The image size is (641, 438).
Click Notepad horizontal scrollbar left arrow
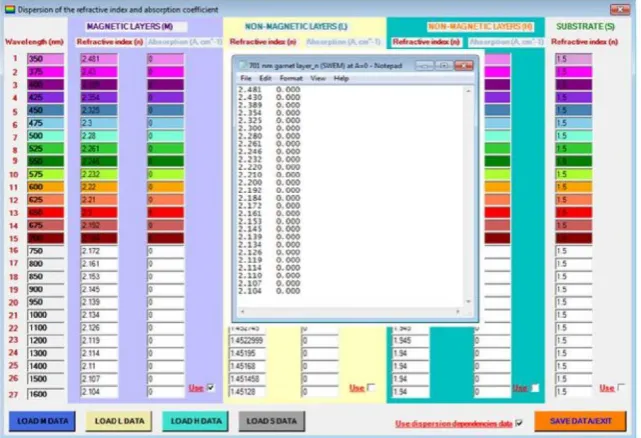tap(242, 312)
